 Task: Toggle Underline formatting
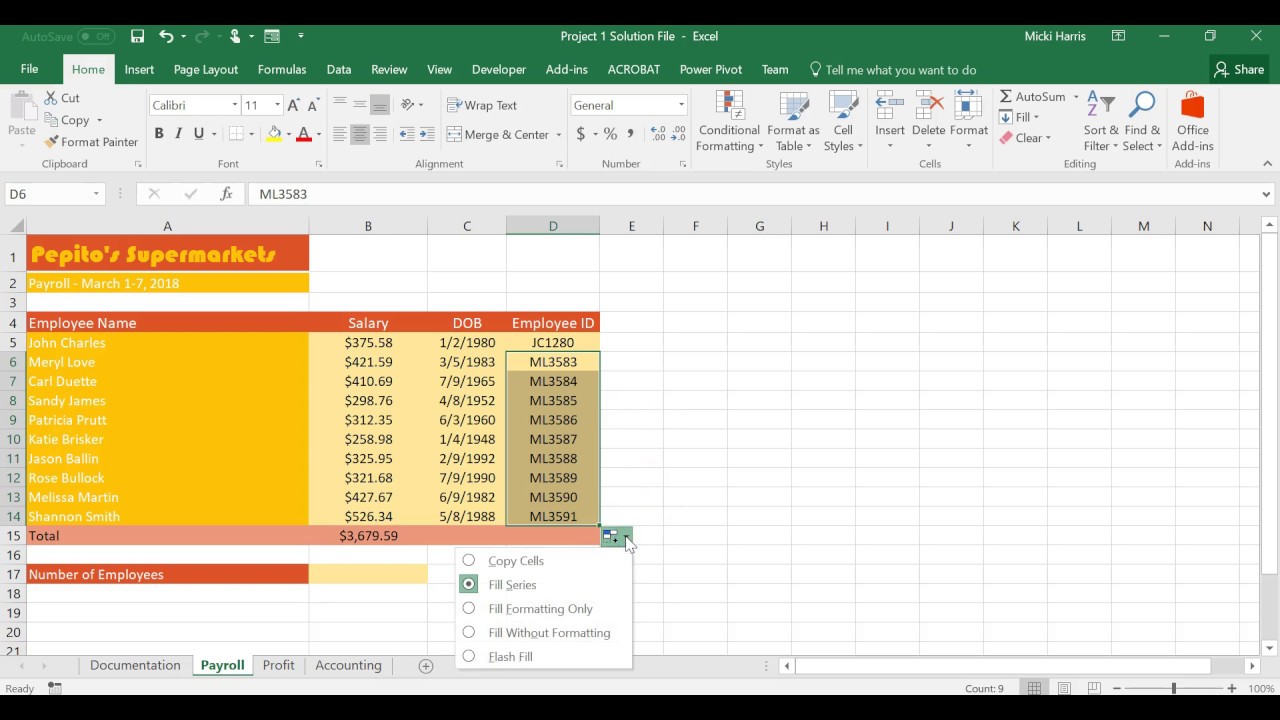click(x=198, y=134)
